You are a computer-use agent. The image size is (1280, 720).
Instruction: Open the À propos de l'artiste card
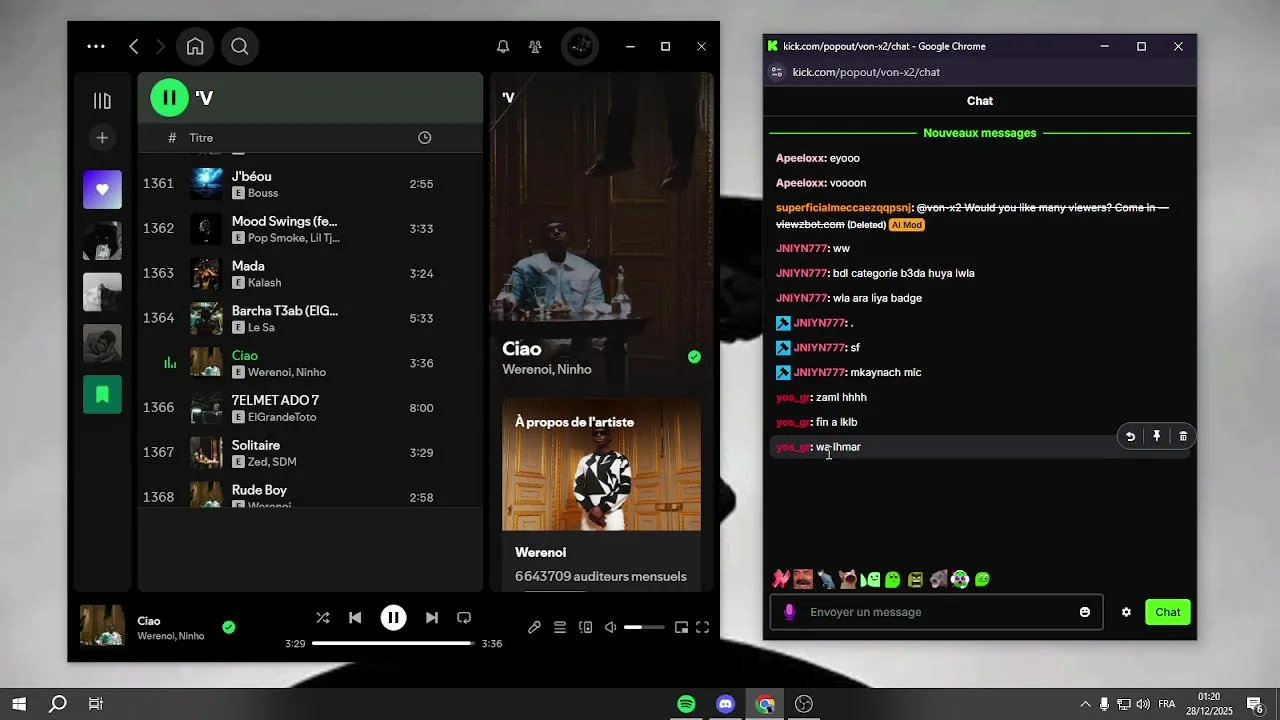[x=601, y=495]
